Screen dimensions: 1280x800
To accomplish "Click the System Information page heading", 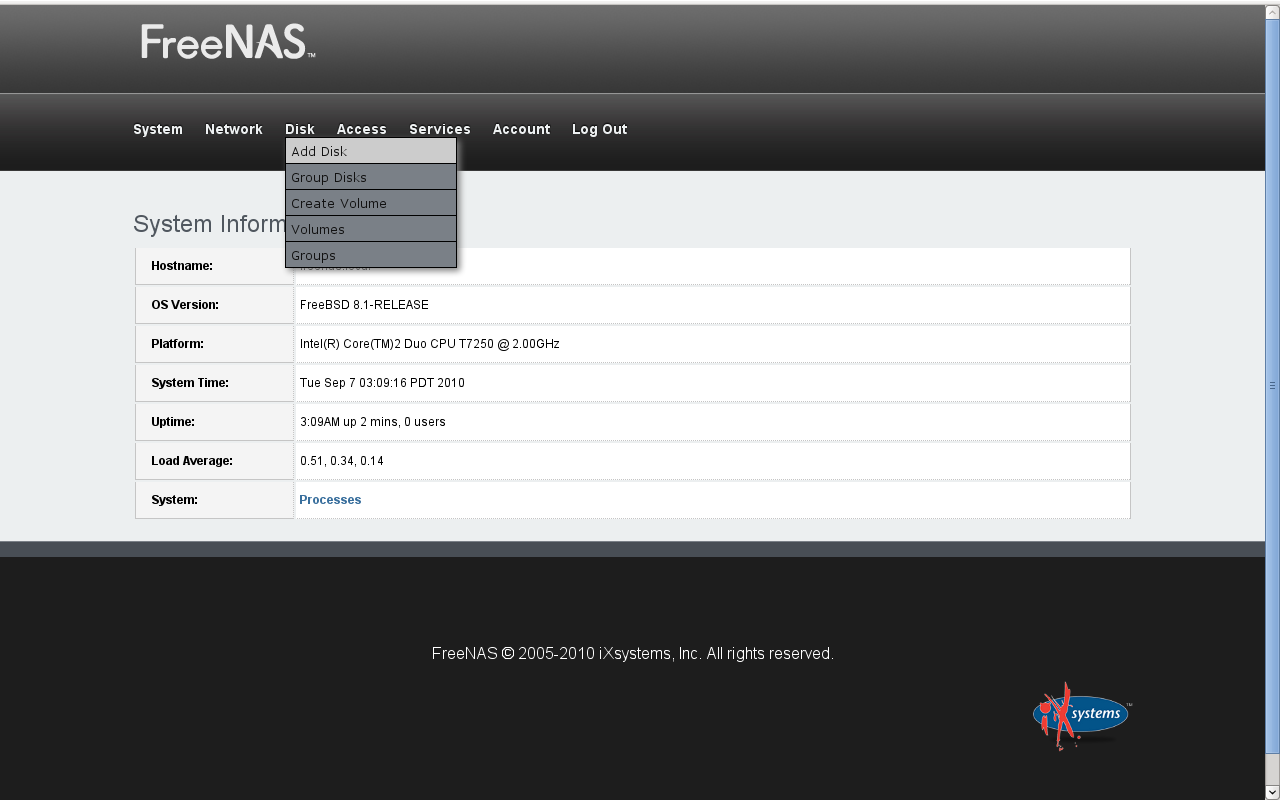I will tap(210, 224).
